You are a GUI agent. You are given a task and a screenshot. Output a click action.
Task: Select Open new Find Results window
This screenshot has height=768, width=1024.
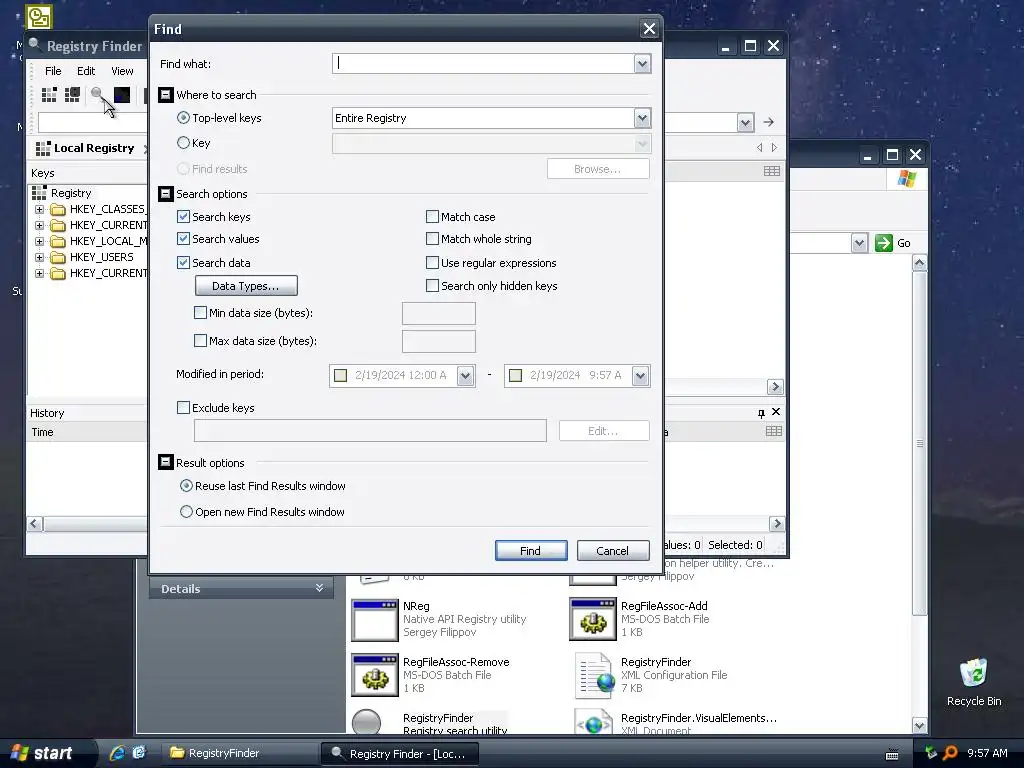tap(186, 511)
